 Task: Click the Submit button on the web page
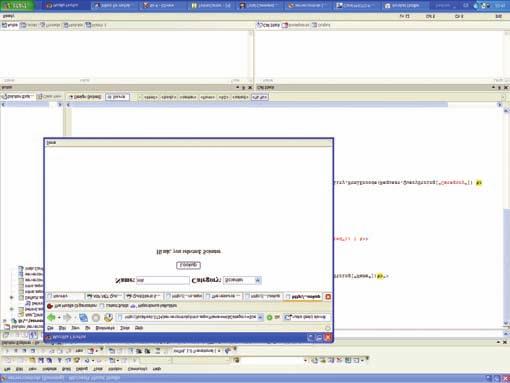click(x=188, y=265)
